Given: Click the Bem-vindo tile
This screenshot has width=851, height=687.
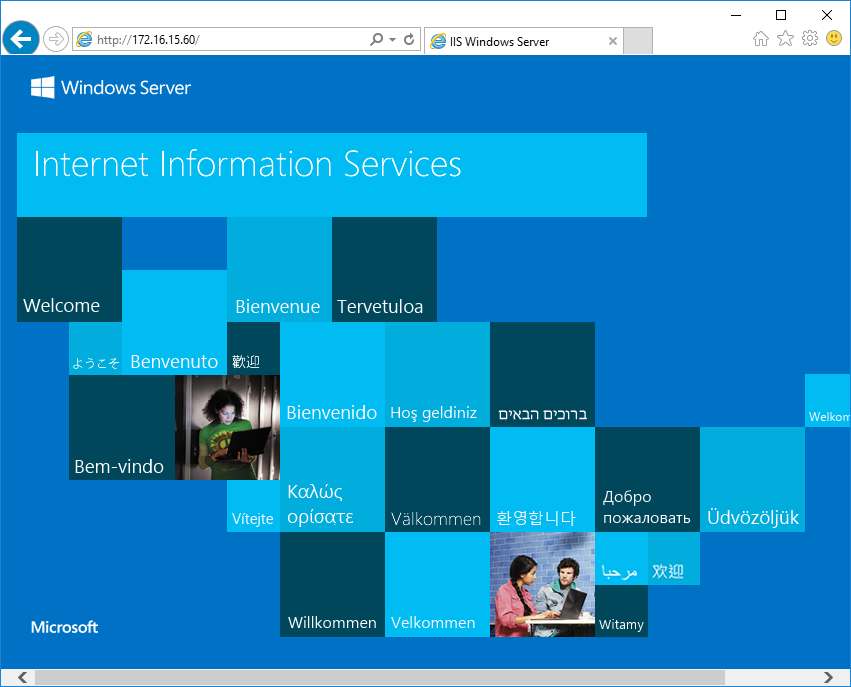Looking at the screenshot, I should (122, 427).
